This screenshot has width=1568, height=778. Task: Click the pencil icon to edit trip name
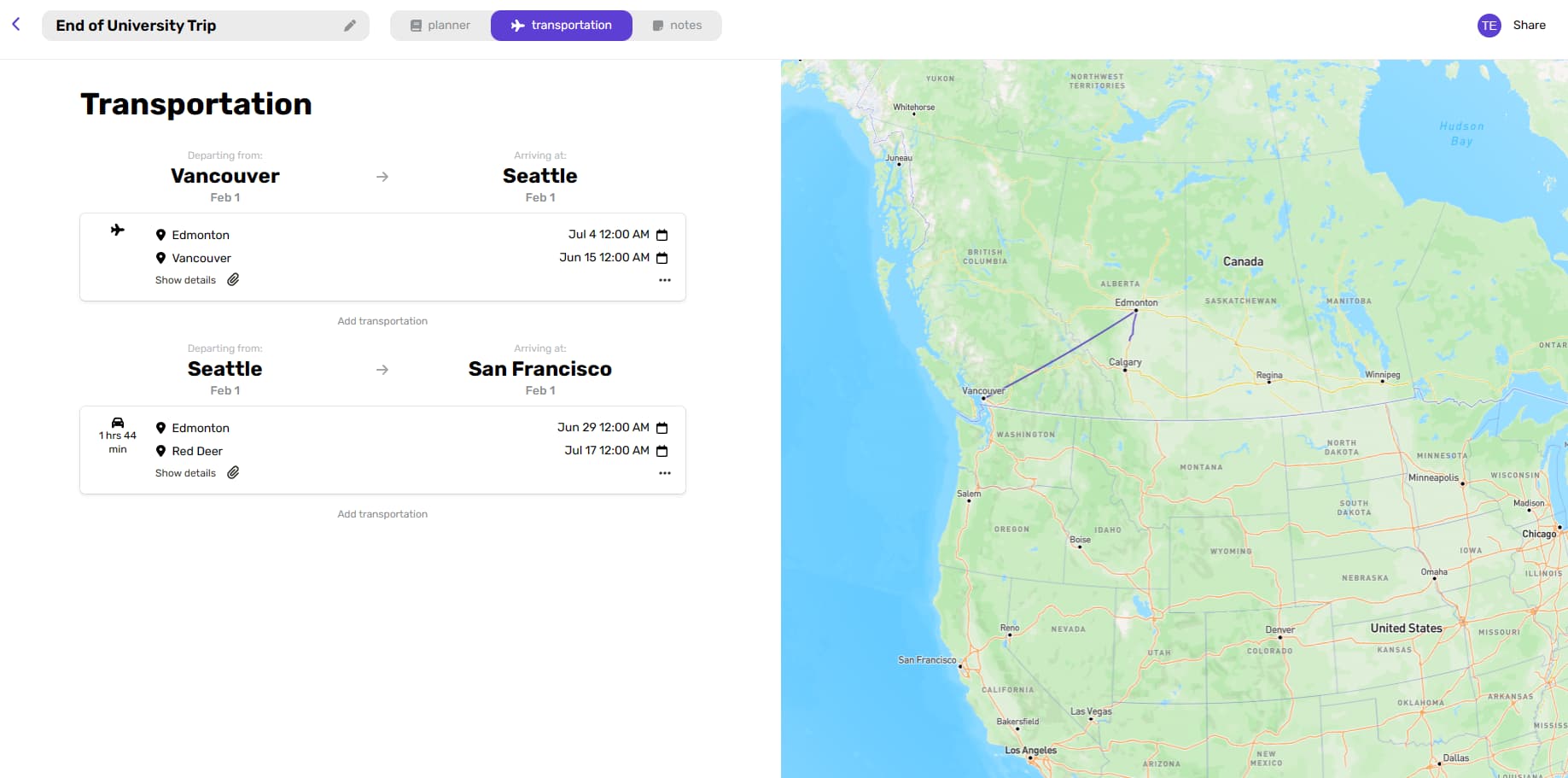click(350, 26)
